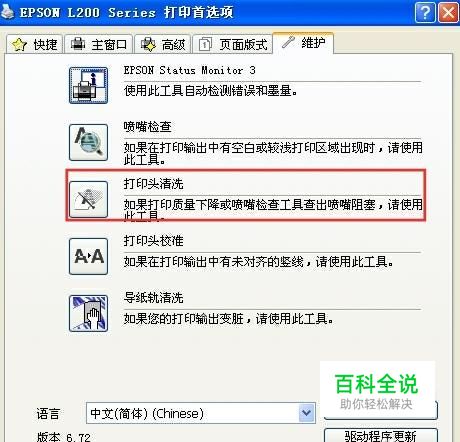Click the help question mark button
The width and height of the screenshot is (460, 442).
425,13
